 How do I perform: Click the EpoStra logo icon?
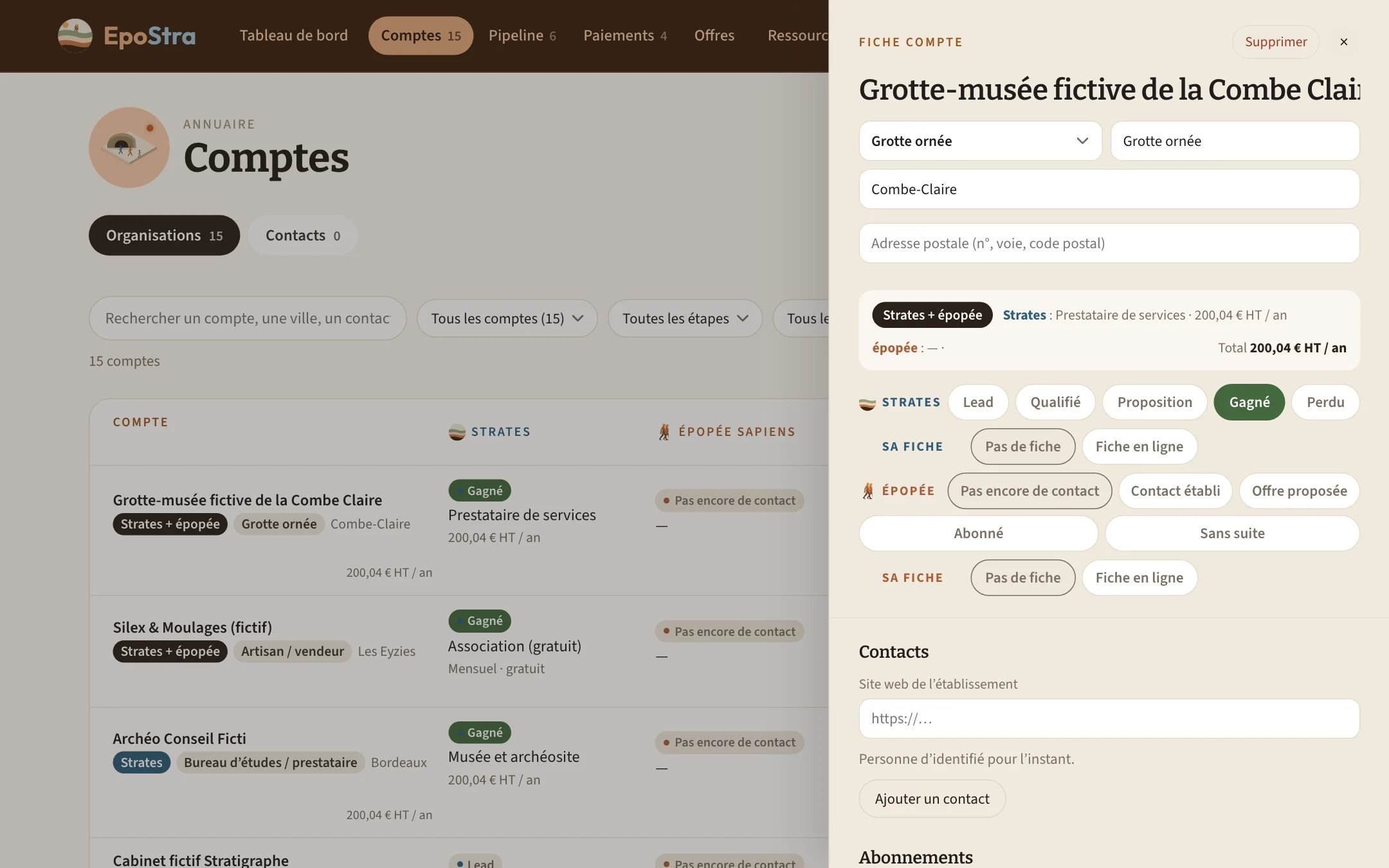(75, 35)
